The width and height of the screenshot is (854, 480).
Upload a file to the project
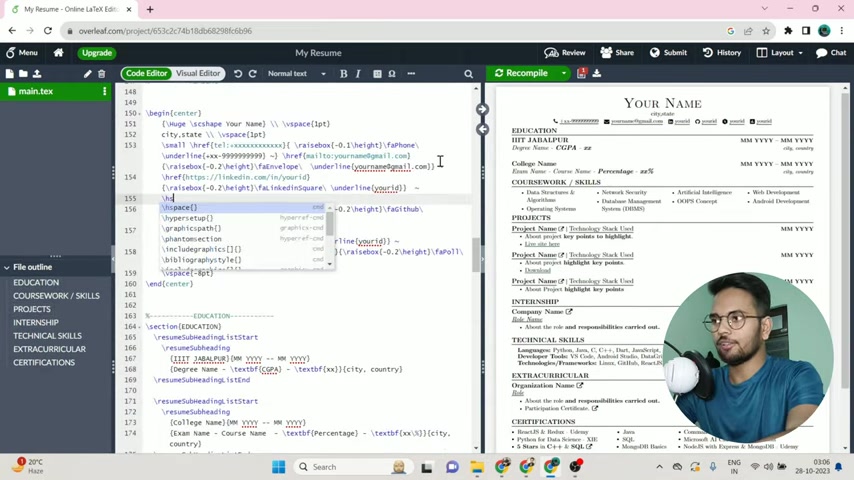pos(37,73)
